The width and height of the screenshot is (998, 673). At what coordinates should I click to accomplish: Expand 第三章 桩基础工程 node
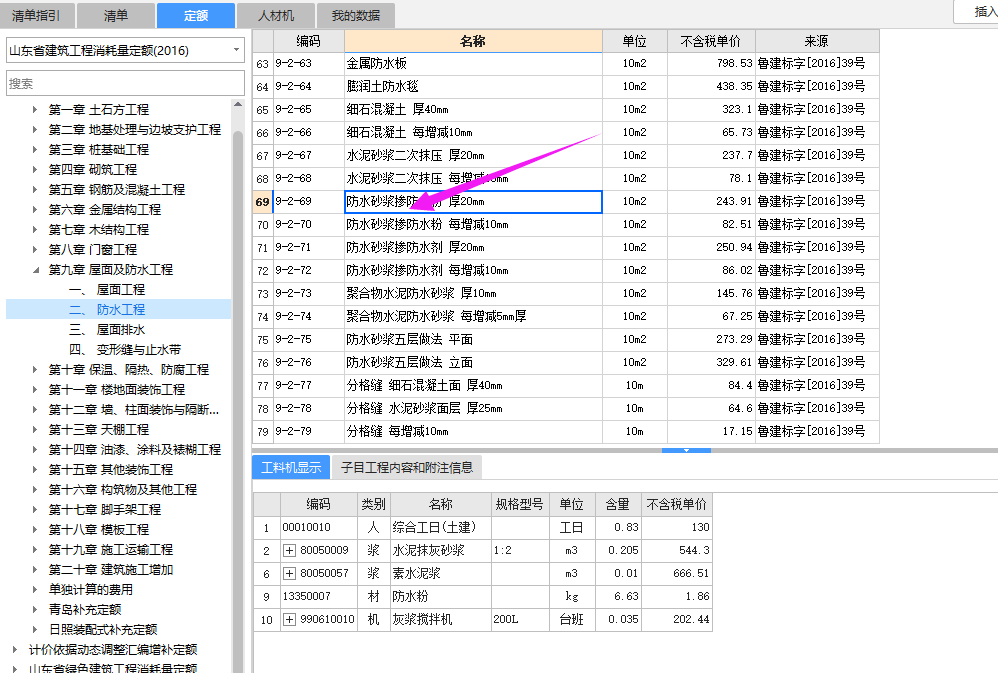pyautogui.click(x=35, y=150)
